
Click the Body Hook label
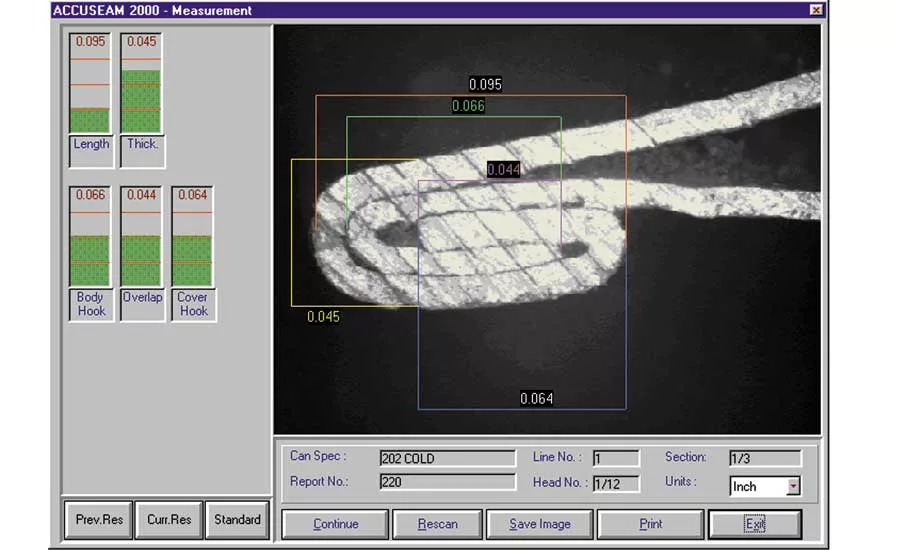pos(91,304)
